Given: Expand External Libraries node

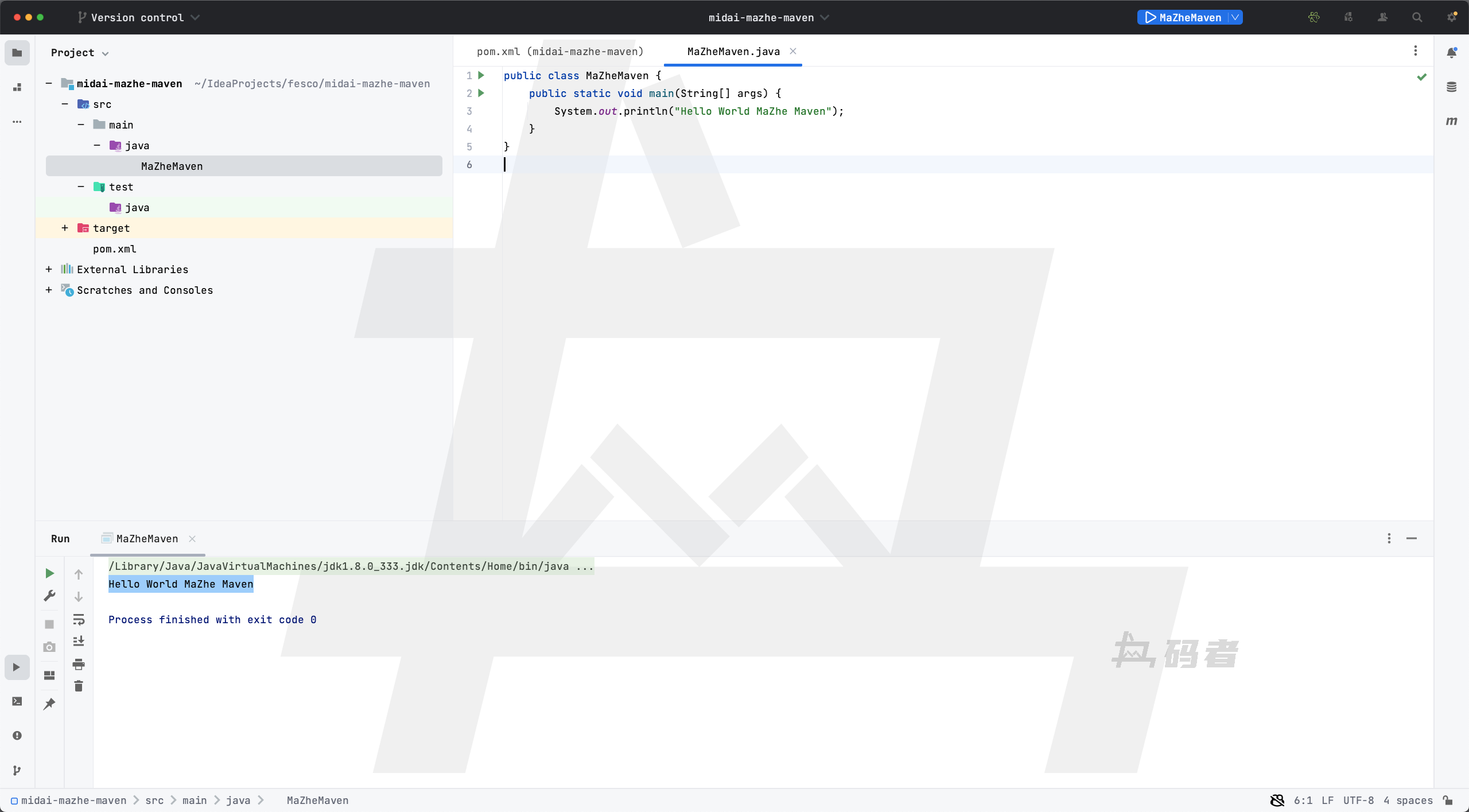Looking at the screenshot, I should click(x=49, y=270).
